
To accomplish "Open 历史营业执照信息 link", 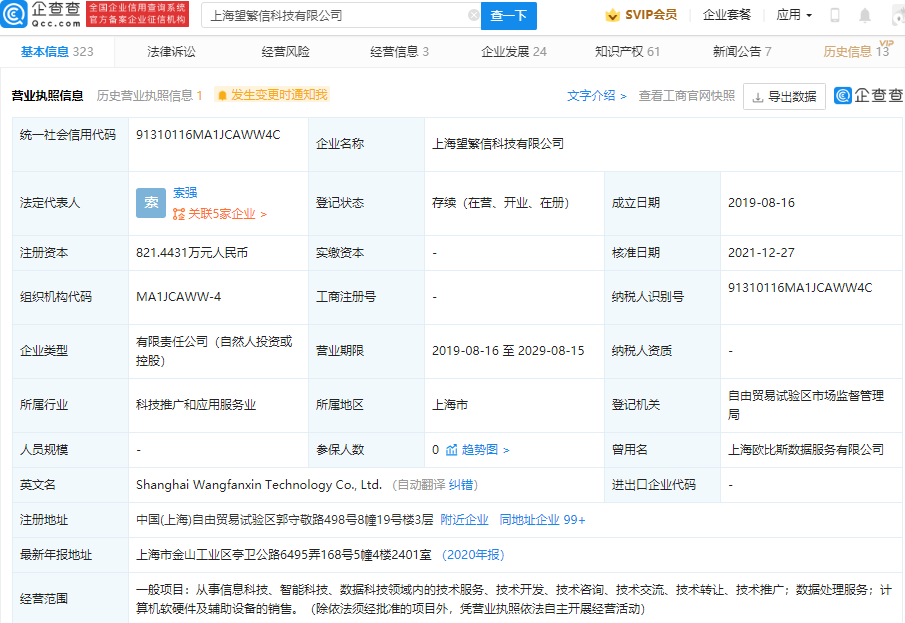I will coord(149,96).
